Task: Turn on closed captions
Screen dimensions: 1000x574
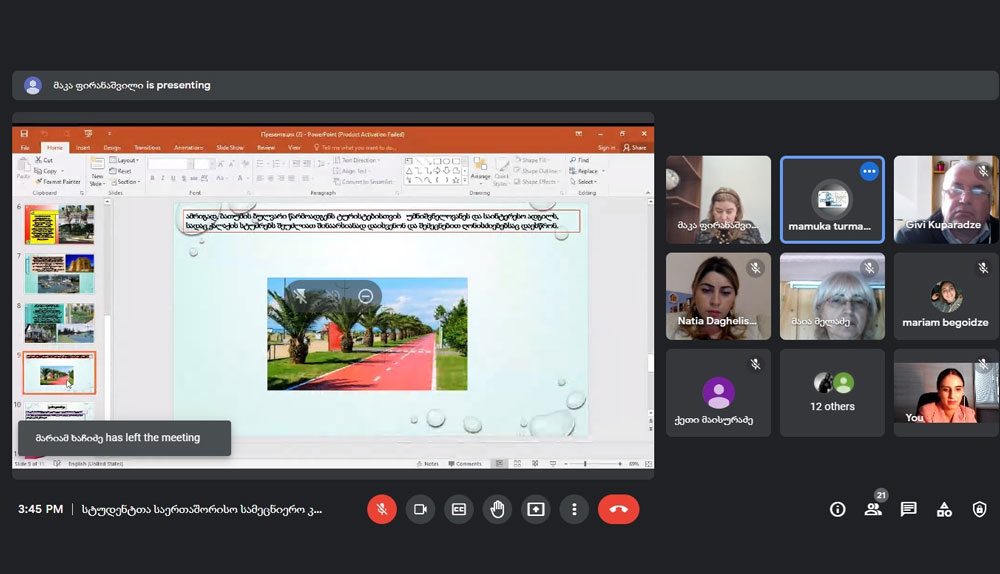Action: 459,509
